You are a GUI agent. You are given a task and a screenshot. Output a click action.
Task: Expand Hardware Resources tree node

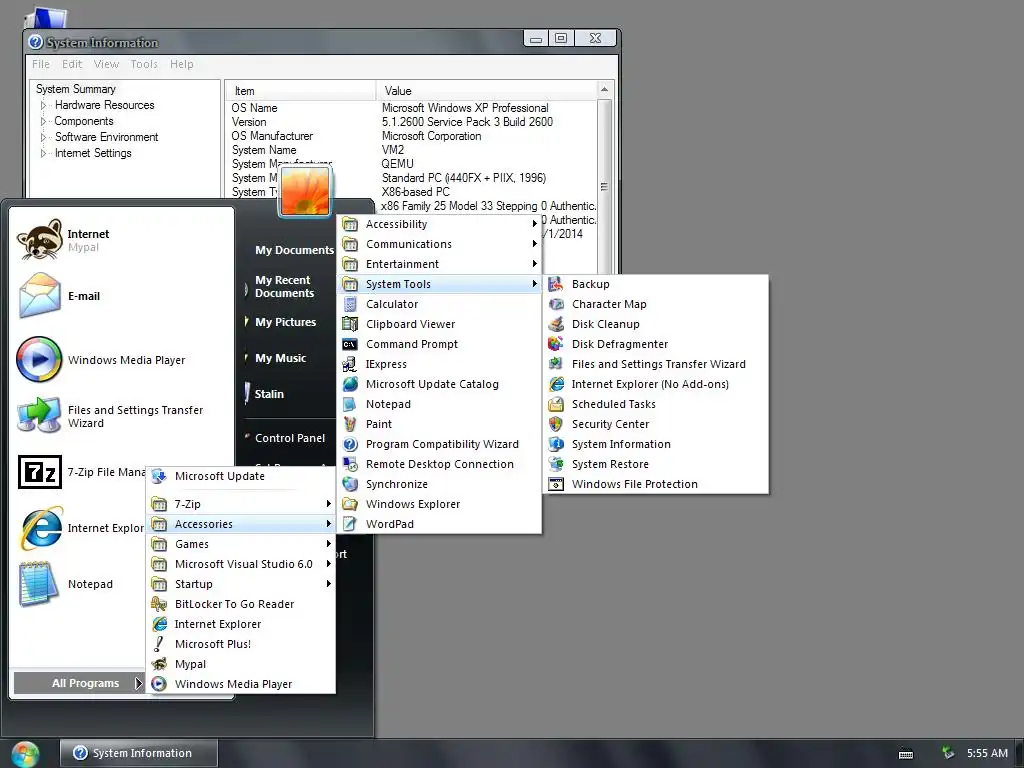click(43, 105)
